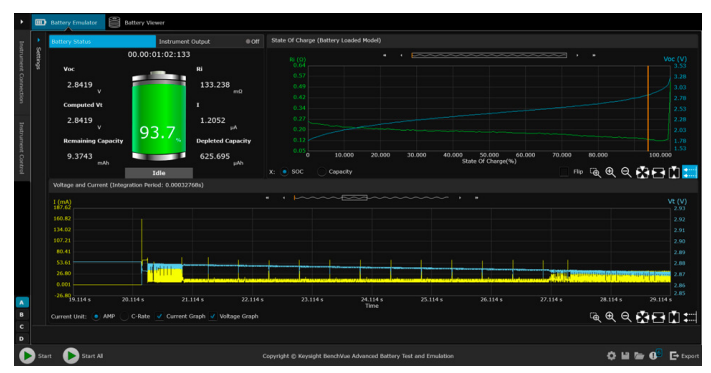Open the folder icon in bottom toolbar
This screenshot has width=711, height=373.
[x=639, y=356]
